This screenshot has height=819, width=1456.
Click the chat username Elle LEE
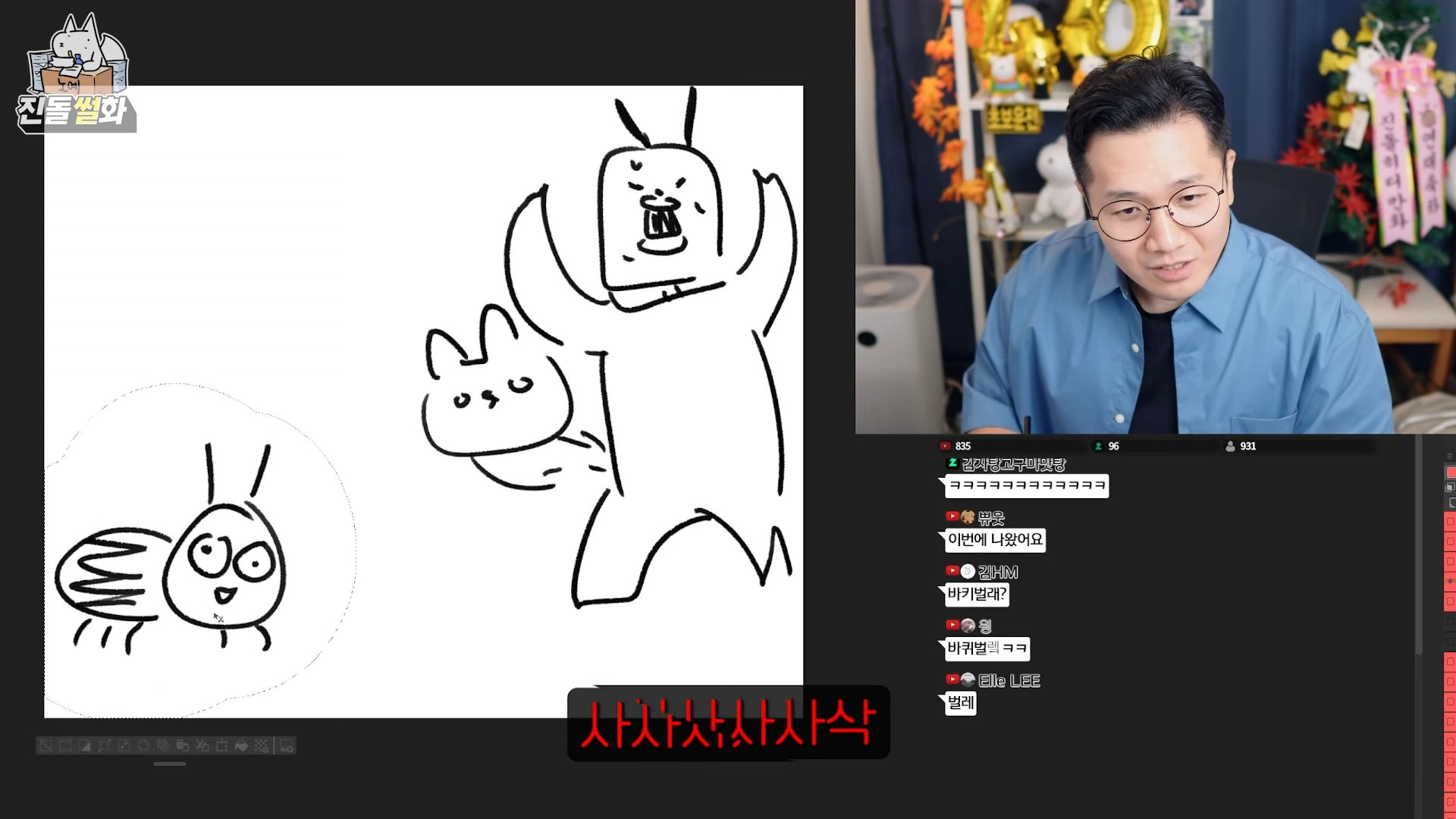[x=1009, y=680]
